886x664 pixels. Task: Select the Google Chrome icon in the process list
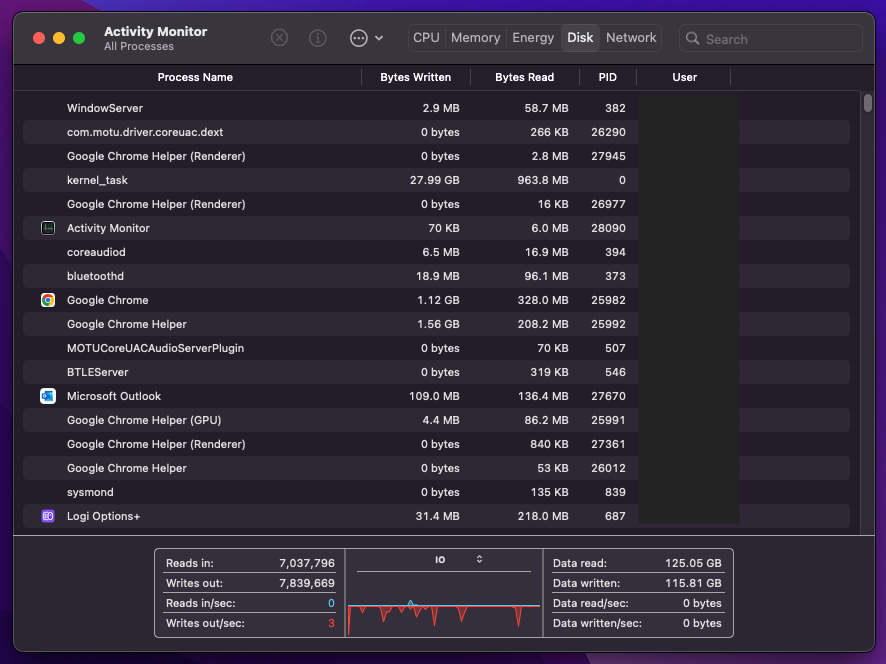48,300
